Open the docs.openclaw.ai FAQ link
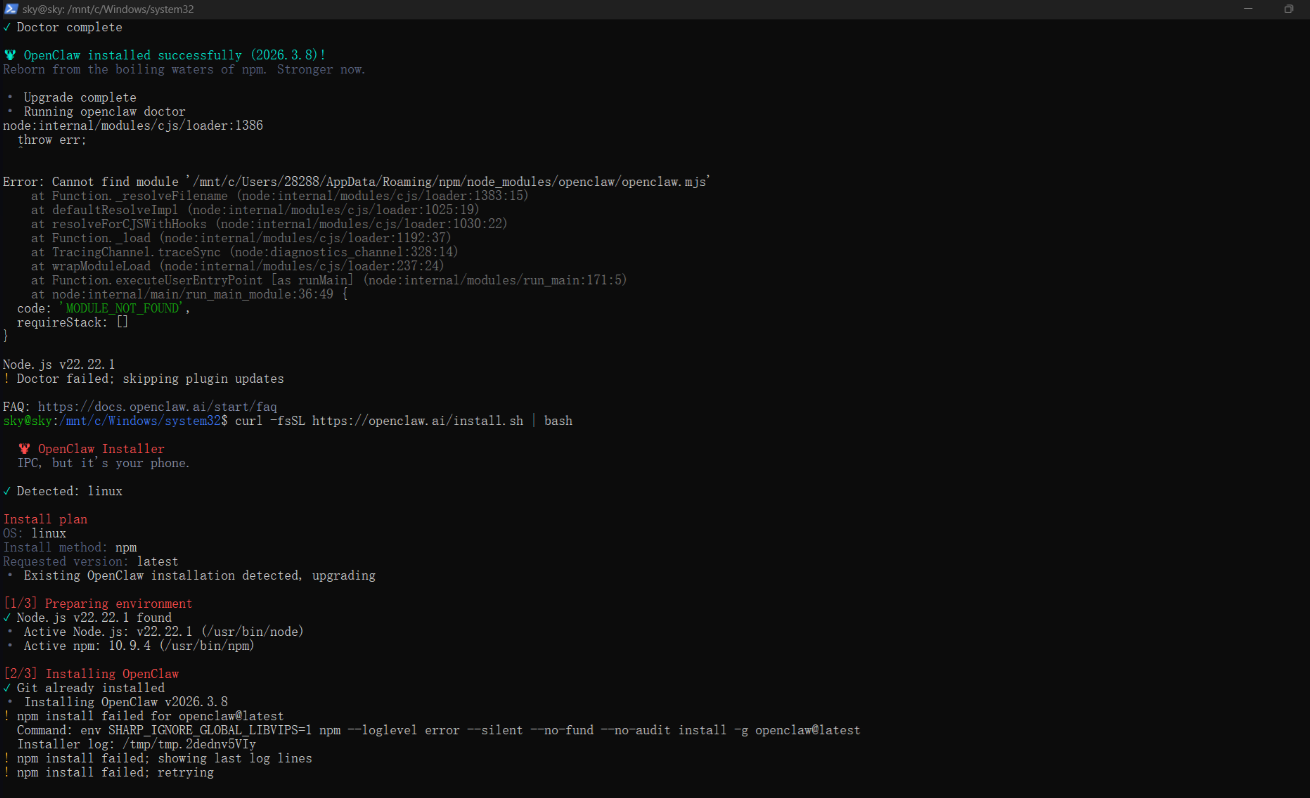 [x=157, y=407]
